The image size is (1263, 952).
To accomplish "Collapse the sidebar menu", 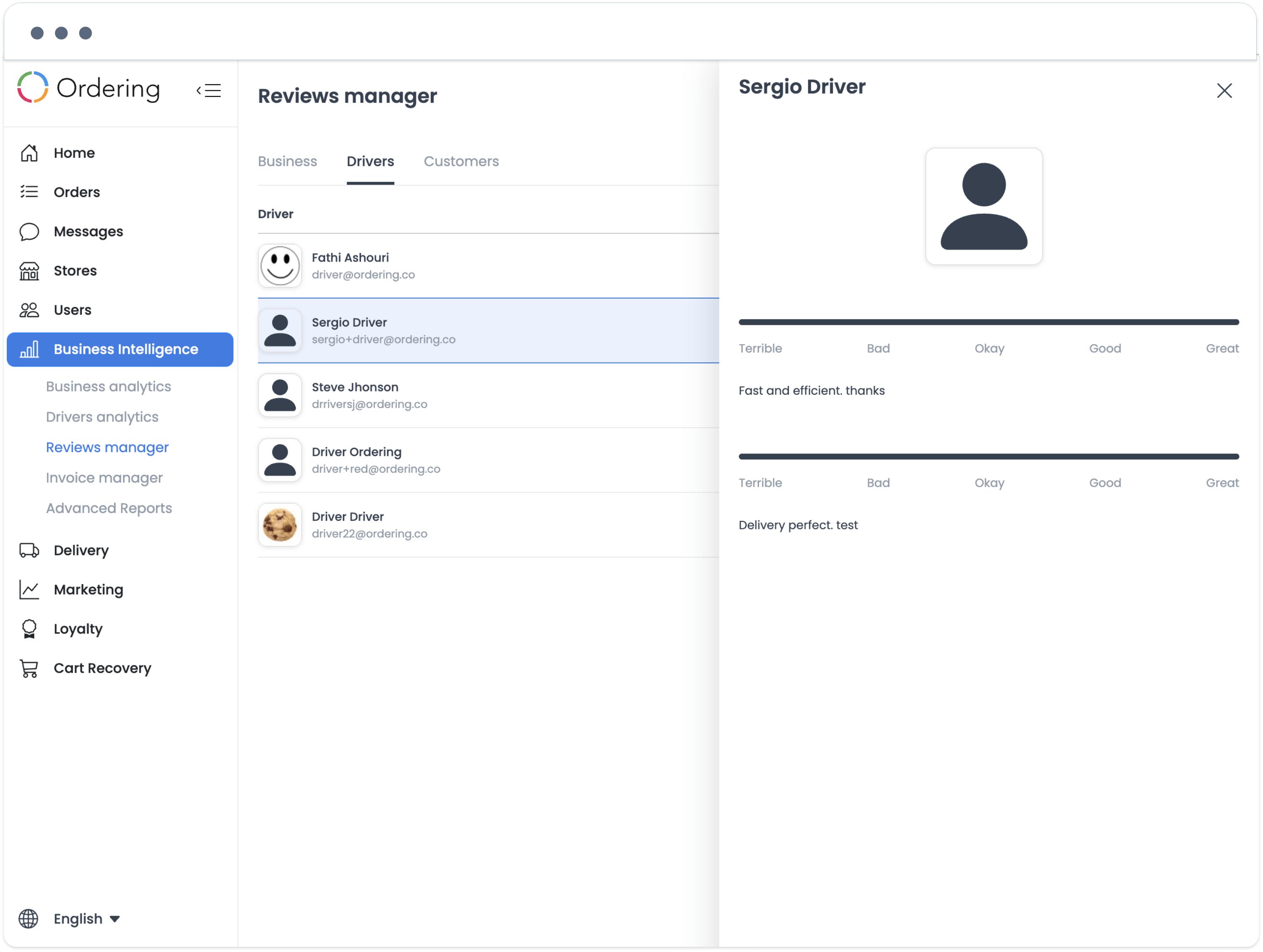I will (208, 90).
